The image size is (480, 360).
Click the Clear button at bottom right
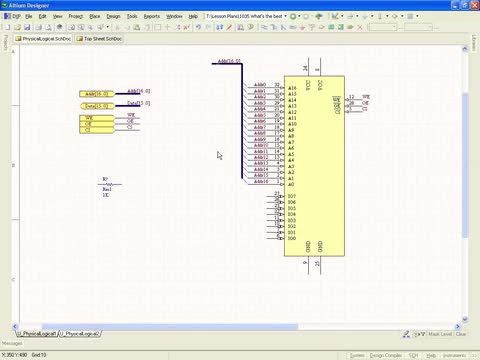tap(461, 334)
